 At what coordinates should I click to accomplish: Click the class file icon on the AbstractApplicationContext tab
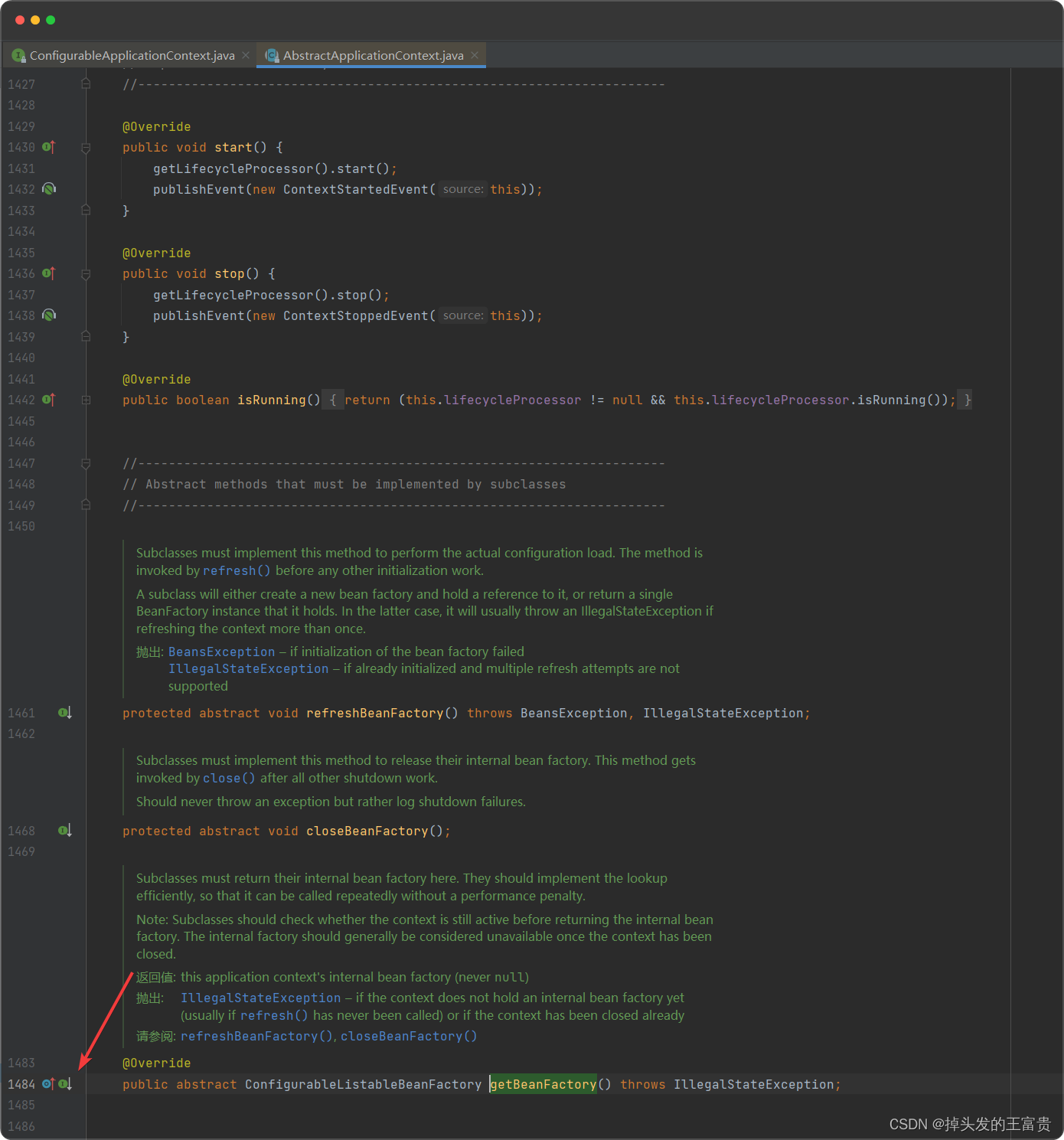point(272,55)
